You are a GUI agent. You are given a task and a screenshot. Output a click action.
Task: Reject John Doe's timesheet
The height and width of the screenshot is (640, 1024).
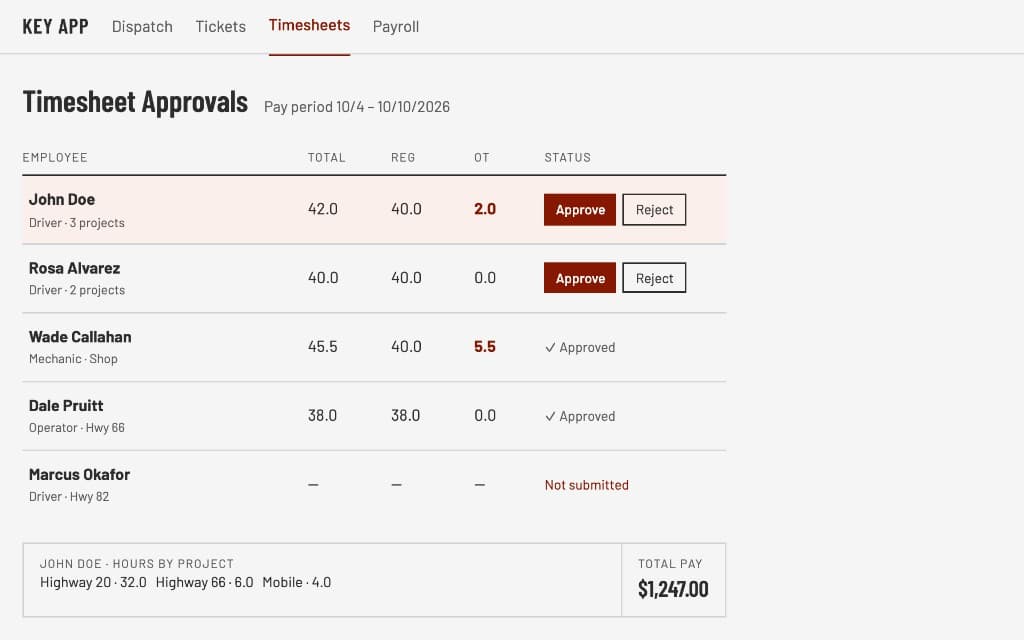[654, 210]
